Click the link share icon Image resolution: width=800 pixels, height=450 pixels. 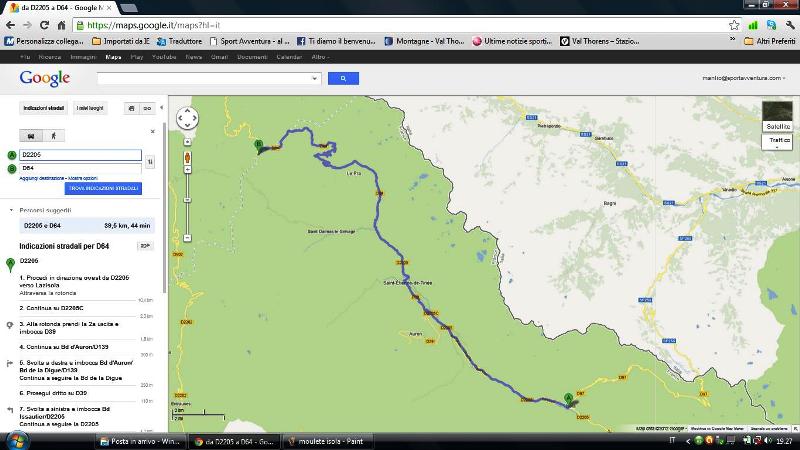click(x=147, y=108)
